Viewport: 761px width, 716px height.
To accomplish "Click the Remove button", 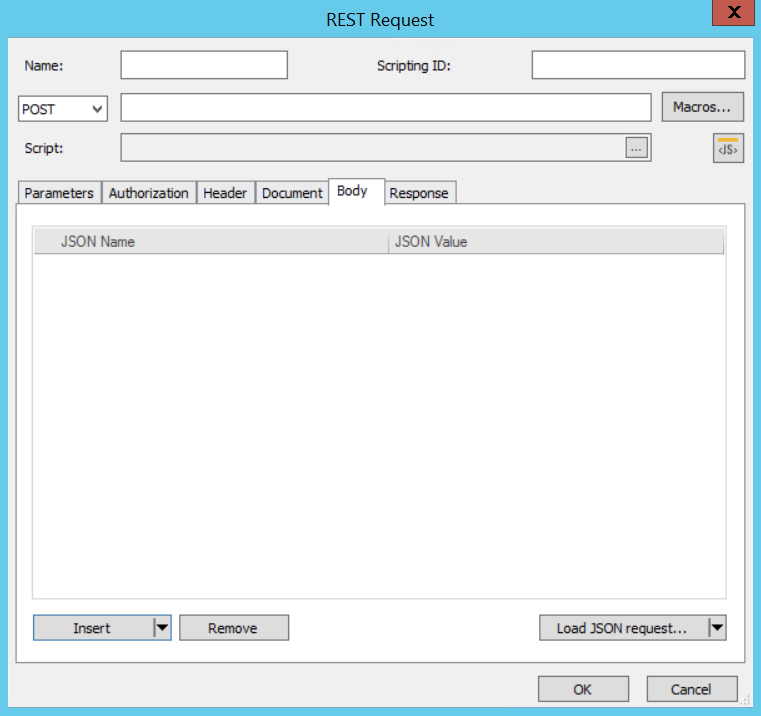I will point(234,628).
